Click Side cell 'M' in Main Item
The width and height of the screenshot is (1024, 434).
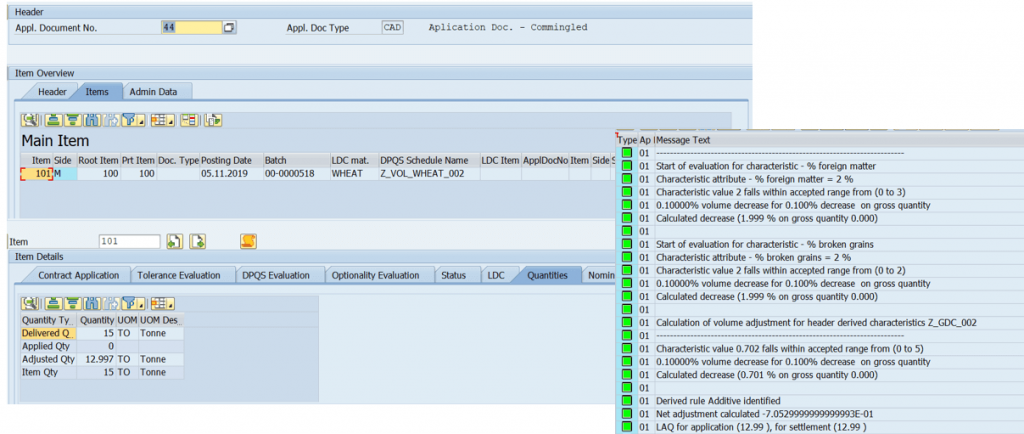pos(65,174)
